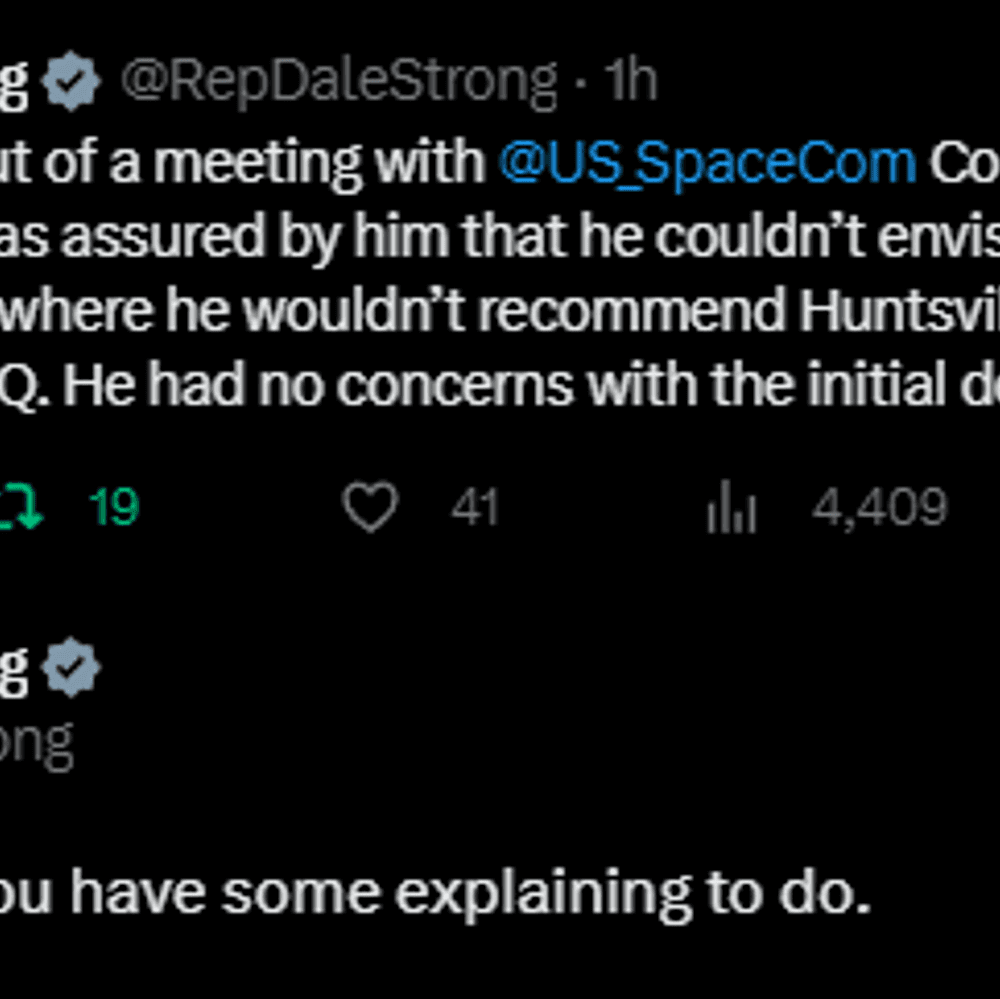Click the green retweet count 19

point(114,507)
